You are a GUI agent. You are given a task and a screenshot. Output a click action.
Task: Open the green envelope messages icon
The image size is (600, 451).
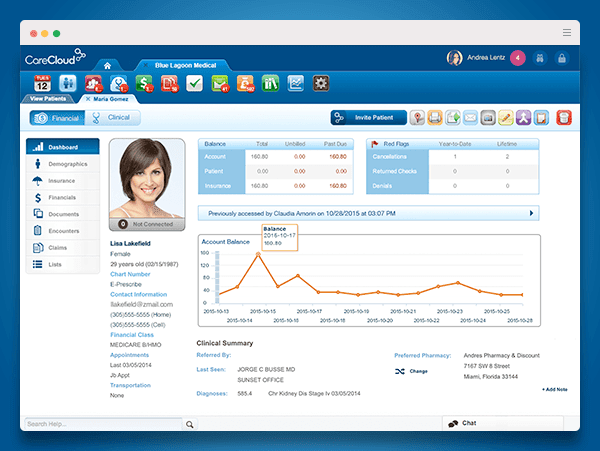[220, 83]
